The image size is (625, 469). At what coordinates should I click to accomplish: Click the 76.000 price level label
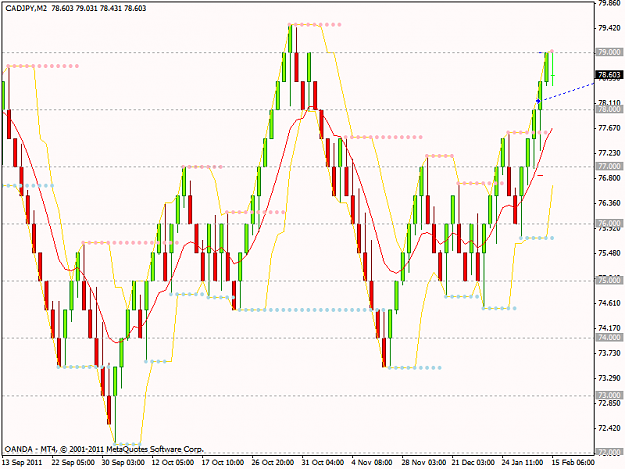(x=609, y=223)
